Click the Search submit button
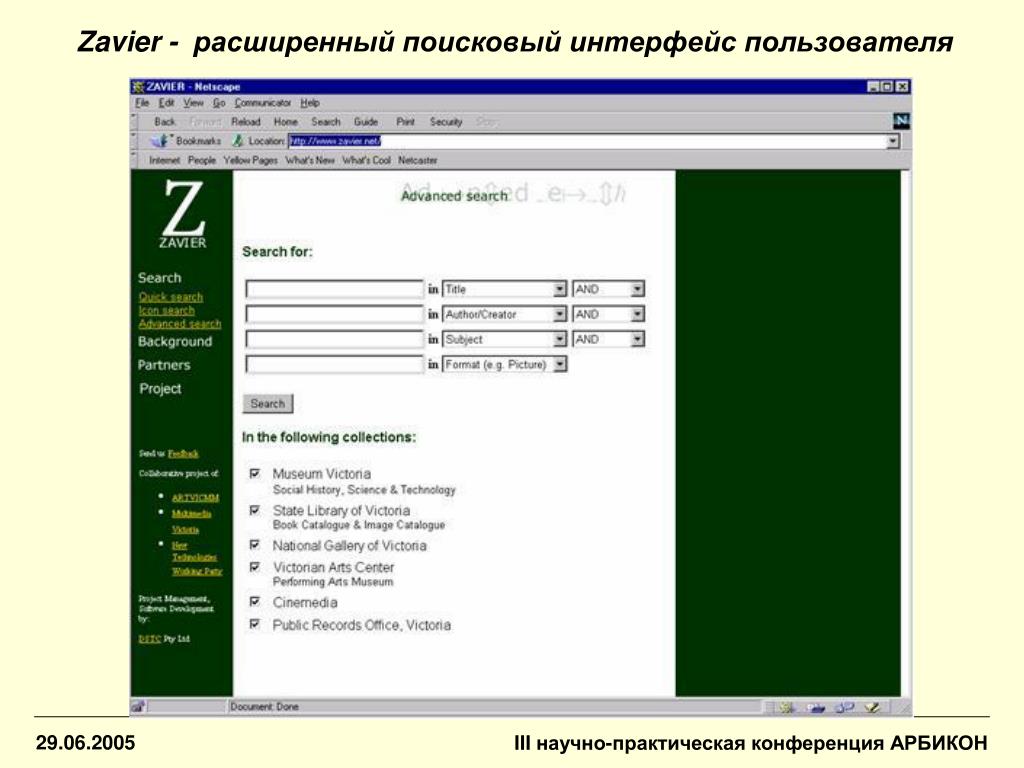This screenshot has width=1024, height=768. (268, 404)
